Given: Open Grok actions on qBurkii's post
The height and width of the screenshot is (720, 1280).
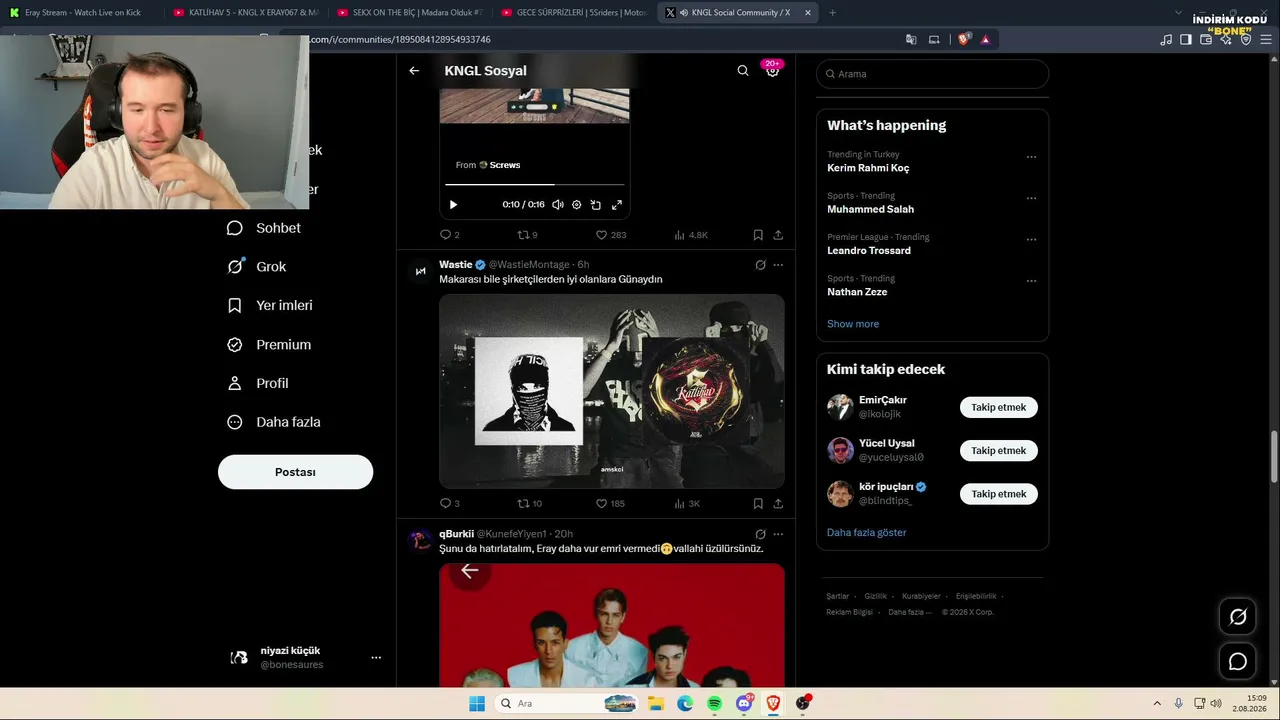Looking at the screenshot, I should [x=760, y=534].
